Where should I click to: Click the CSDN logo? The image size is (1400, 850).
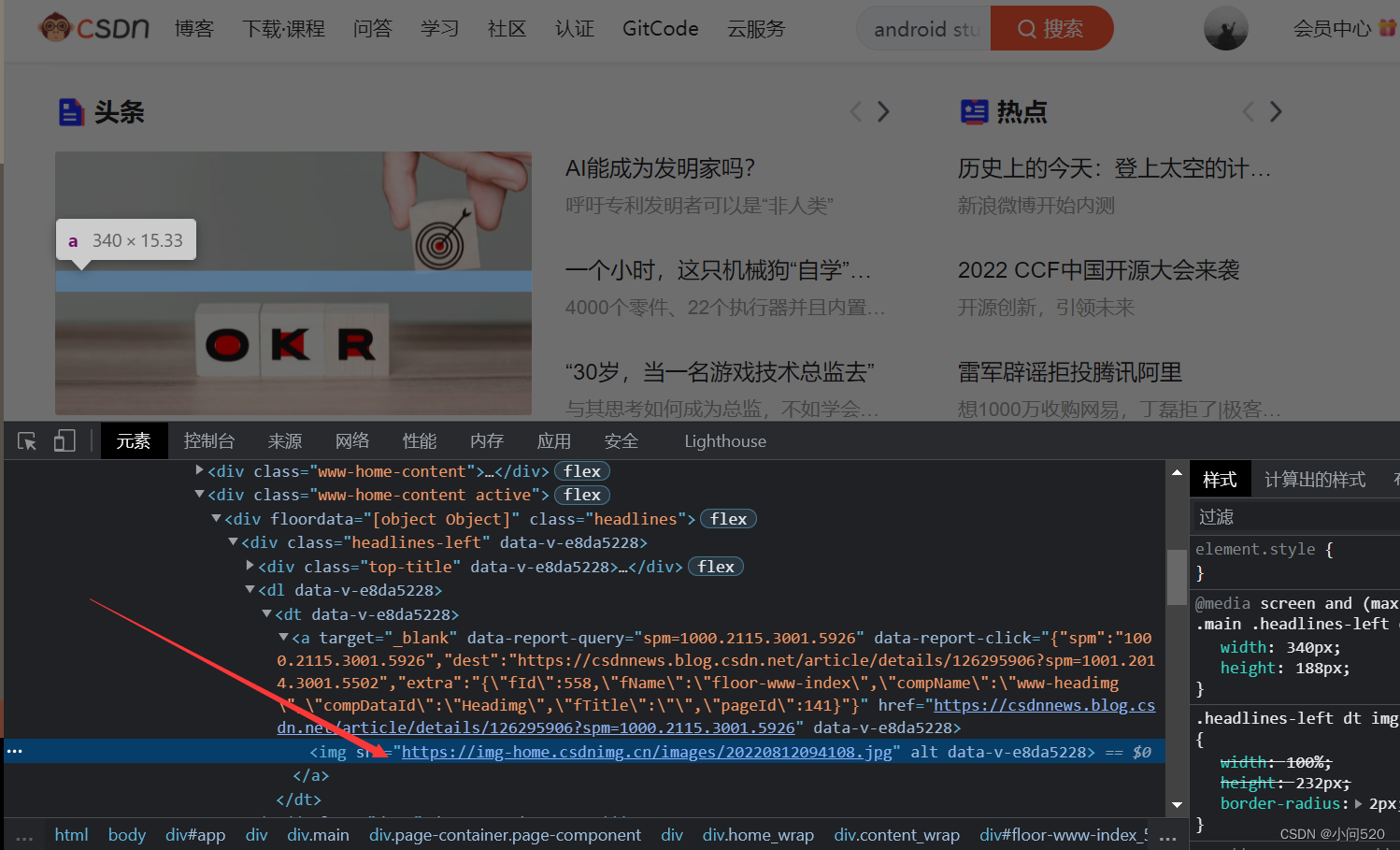[93, 28]
